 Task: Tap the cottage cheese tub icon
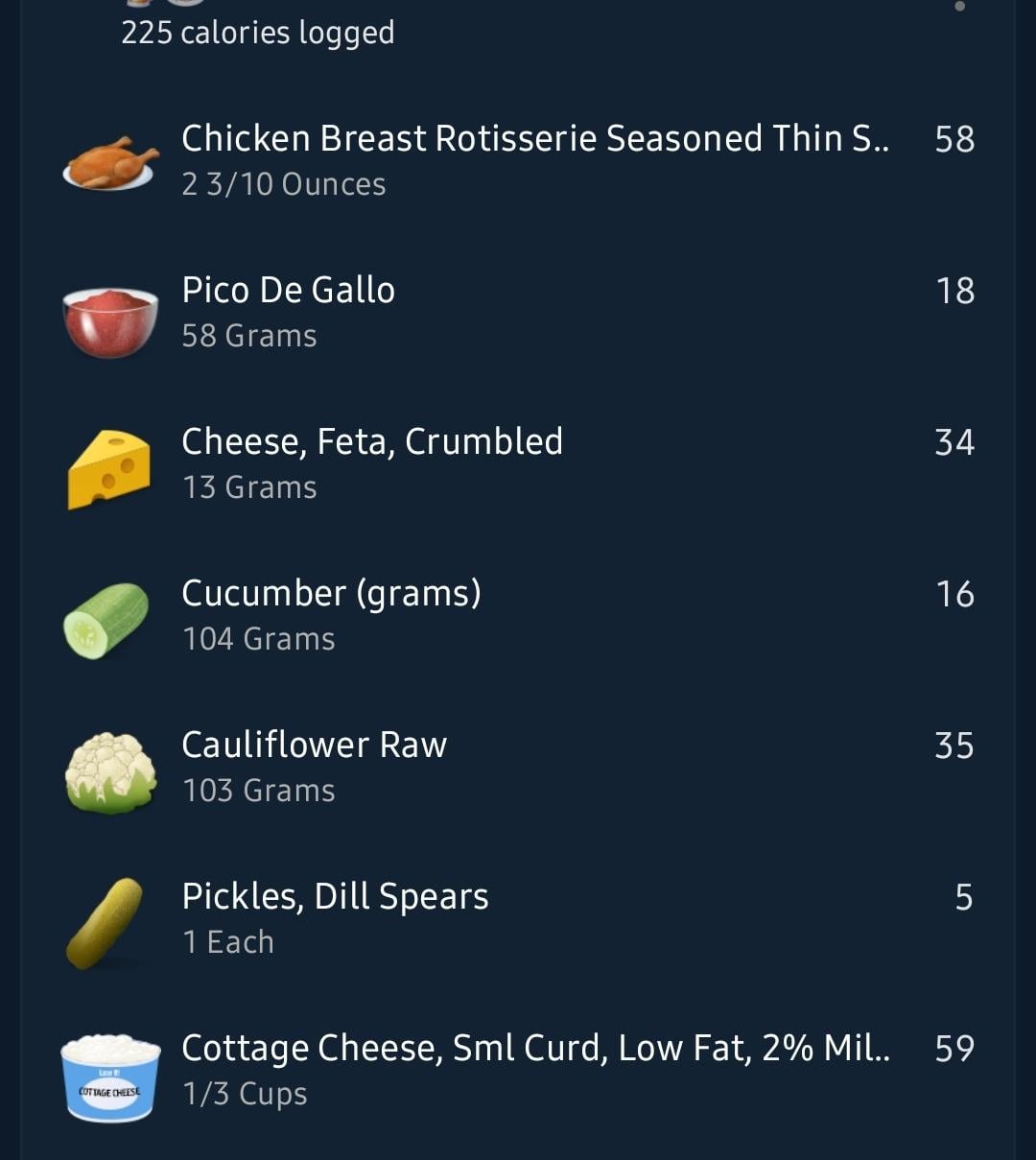tap(110, 1077)
